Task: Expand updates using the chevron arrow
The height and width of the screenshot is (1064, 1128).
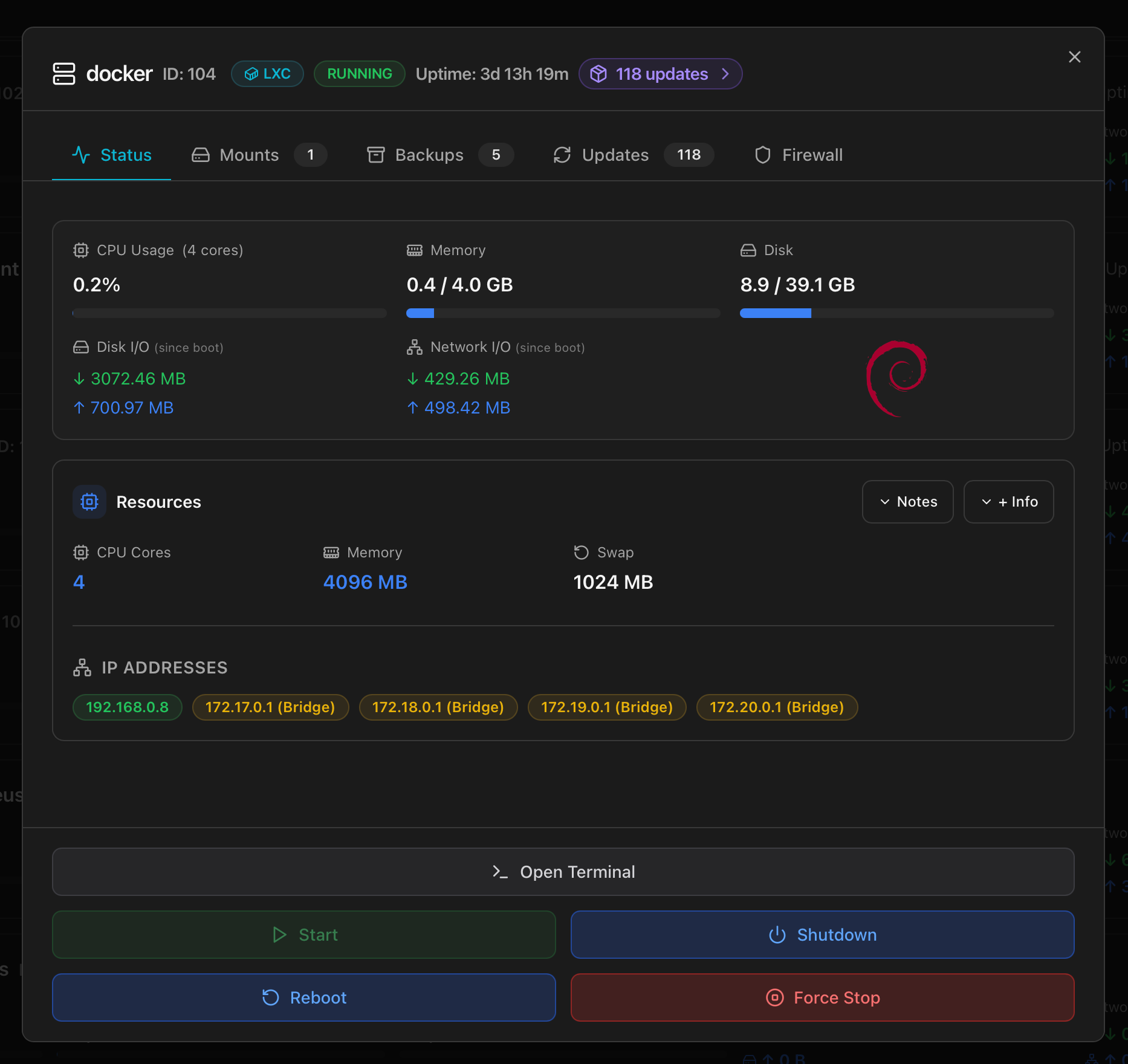Action: 725,74
